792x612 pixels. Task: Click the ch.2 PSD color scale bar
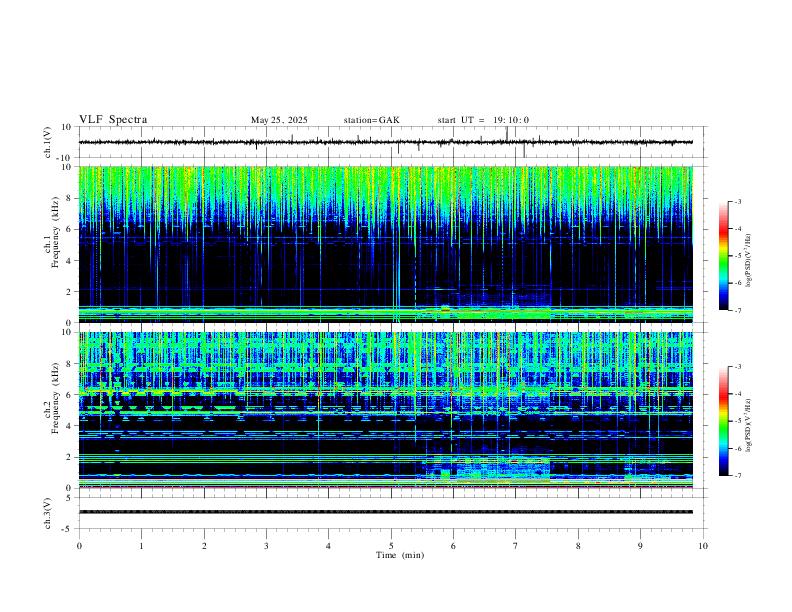[x=723, y=421]
